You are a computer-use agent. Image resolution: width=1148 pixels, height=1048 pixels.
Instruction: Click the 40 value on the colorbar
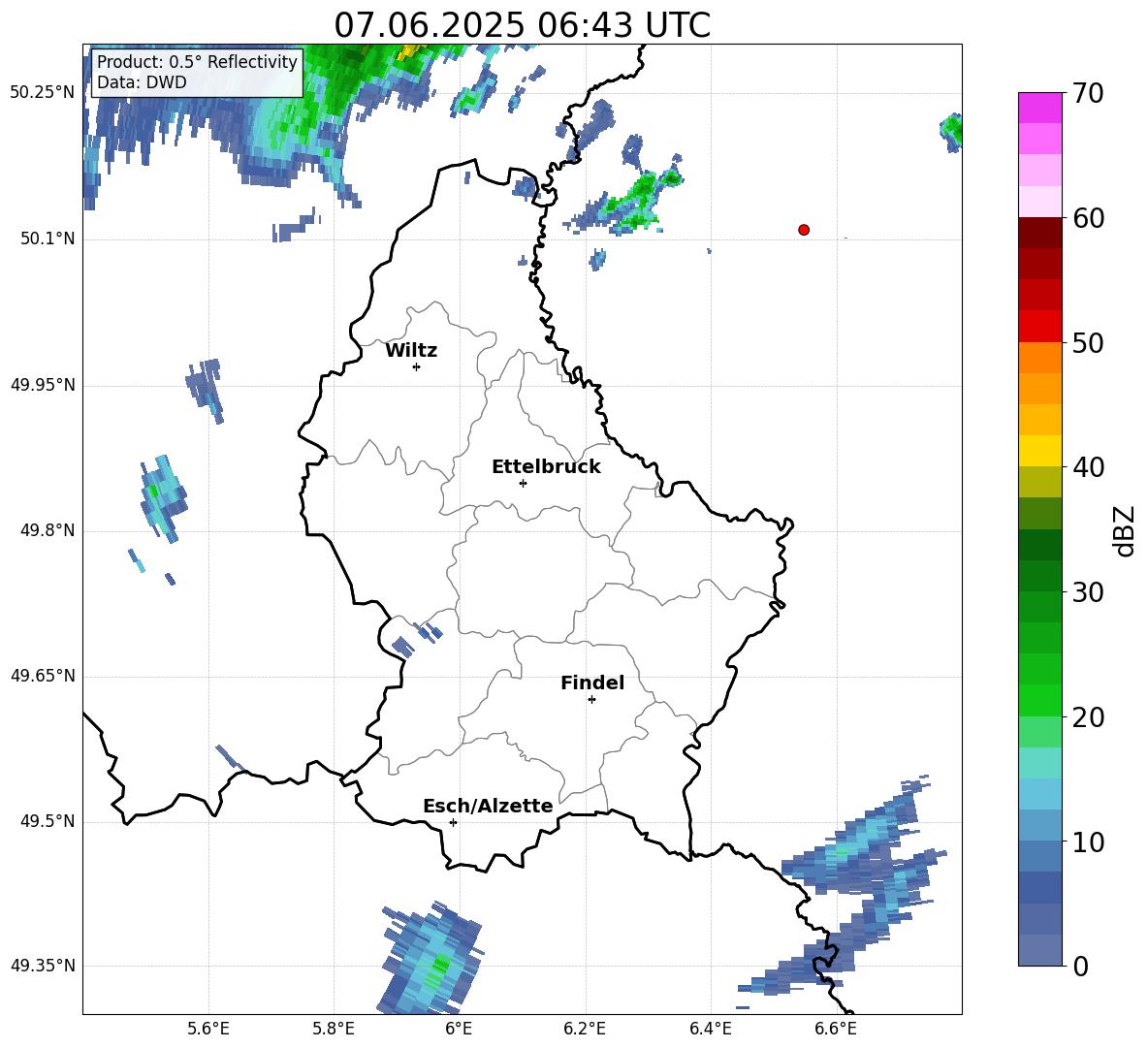[1087, 467]
